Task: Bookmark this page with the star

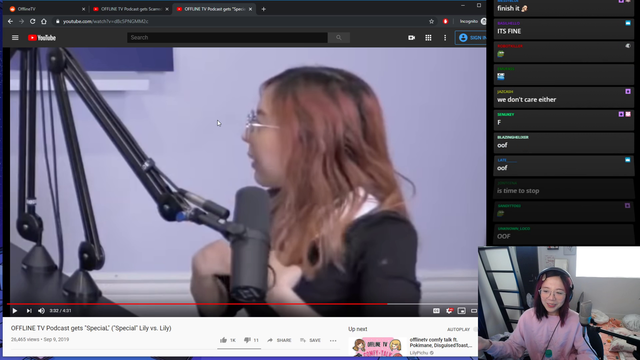Action: [x=431, y=21]
